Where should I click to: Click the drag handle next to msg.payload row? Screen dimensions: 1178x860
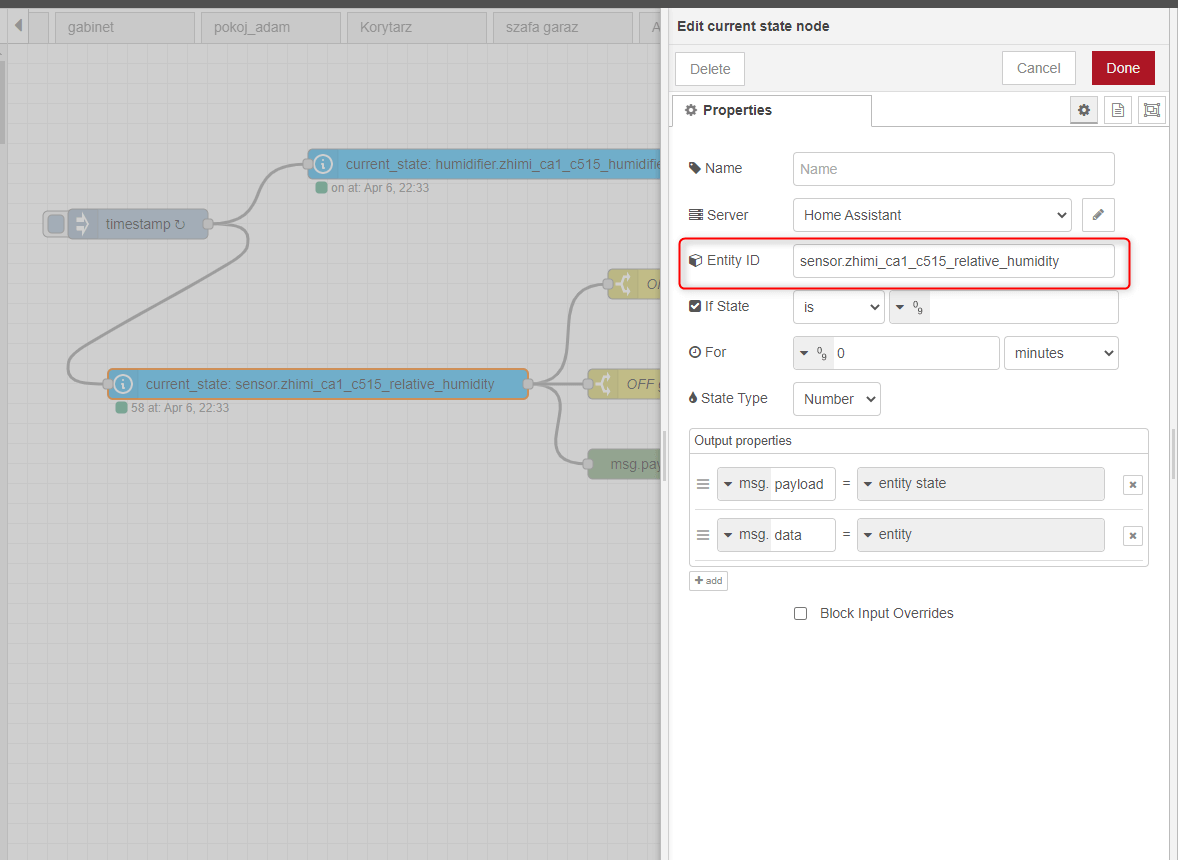tap(703, 484)
